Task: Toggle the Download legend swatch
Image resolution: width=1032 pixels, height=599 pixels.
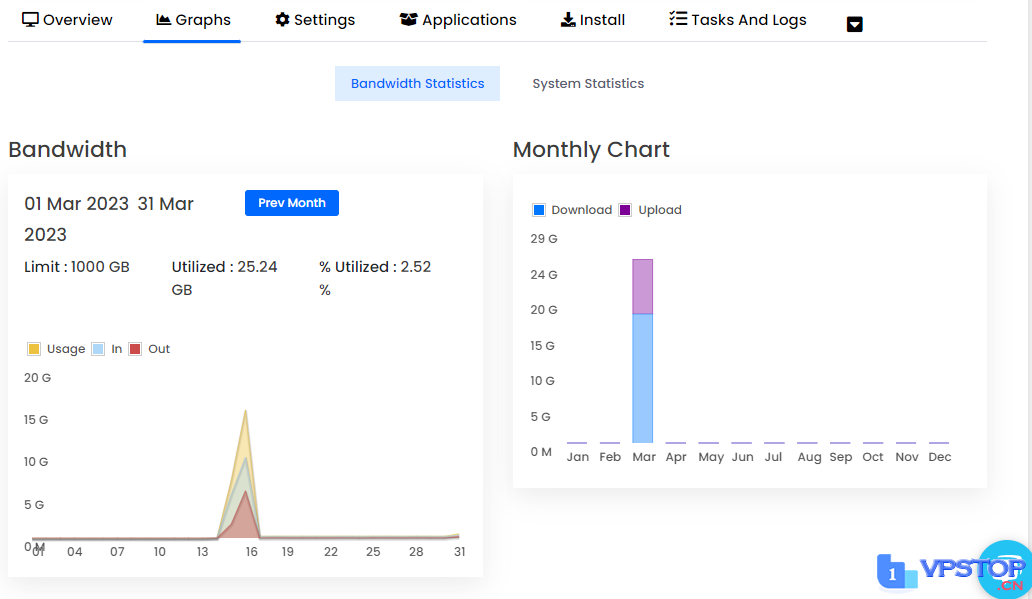Action: [x=538, y=210]
